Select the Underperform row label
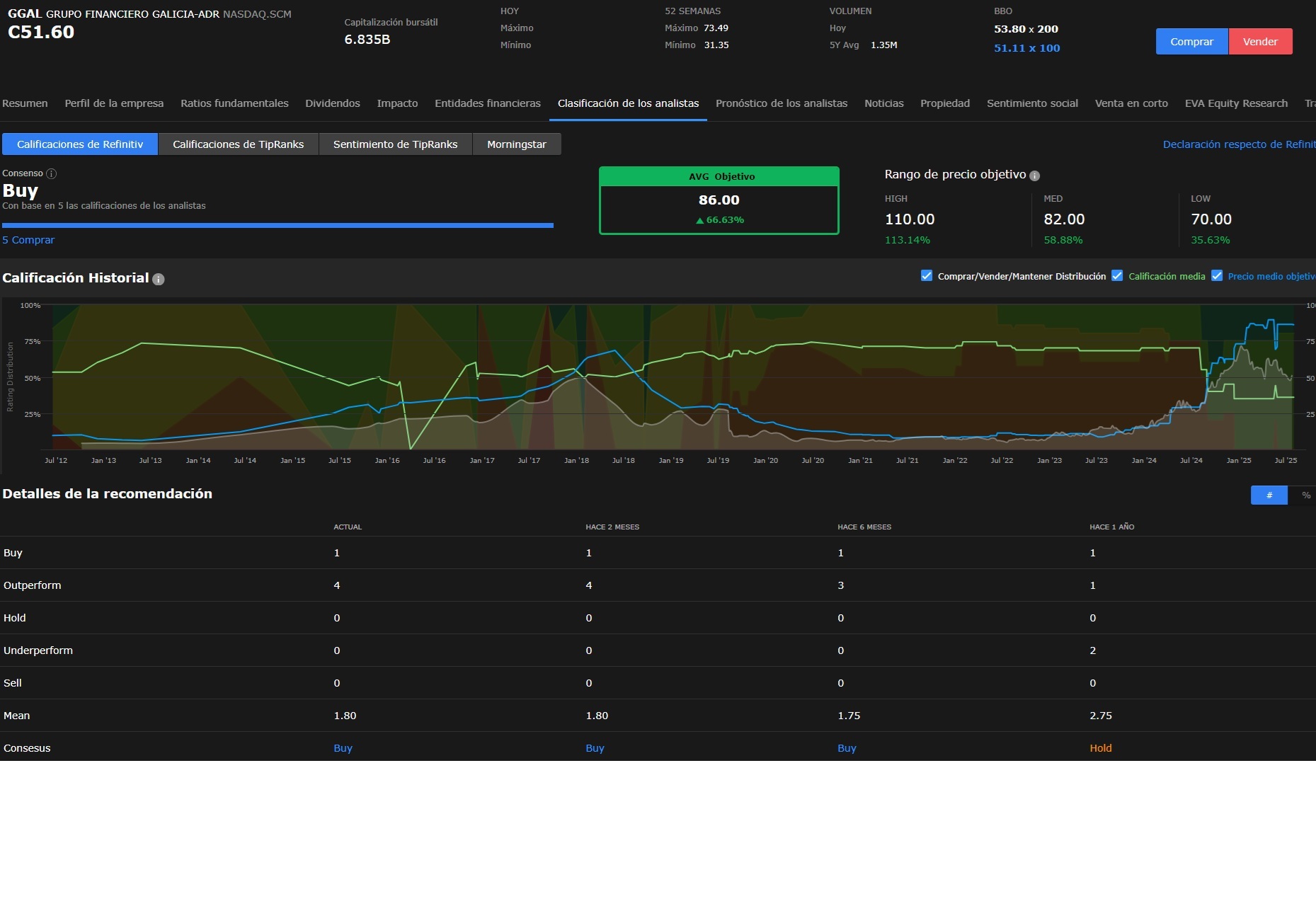Image resolution: width=1316 pixels, height=906 pixels. [38, 650]
